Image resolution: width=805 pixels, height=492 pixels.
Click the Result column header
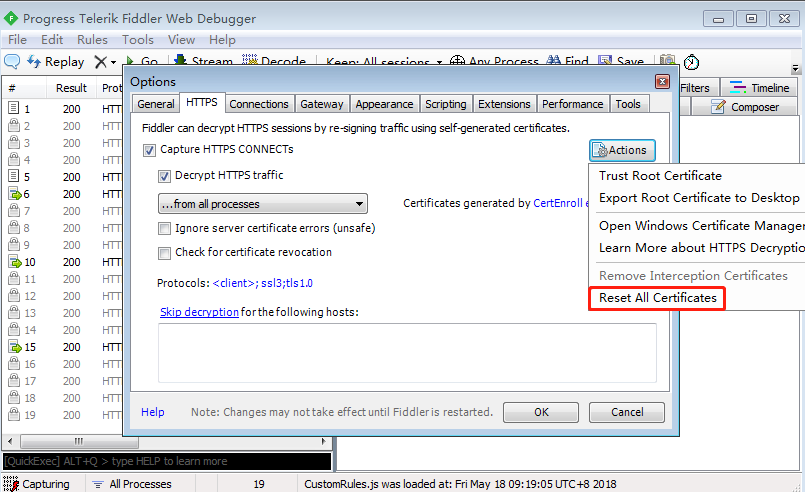pyautogui.click(x=71, y=88)
